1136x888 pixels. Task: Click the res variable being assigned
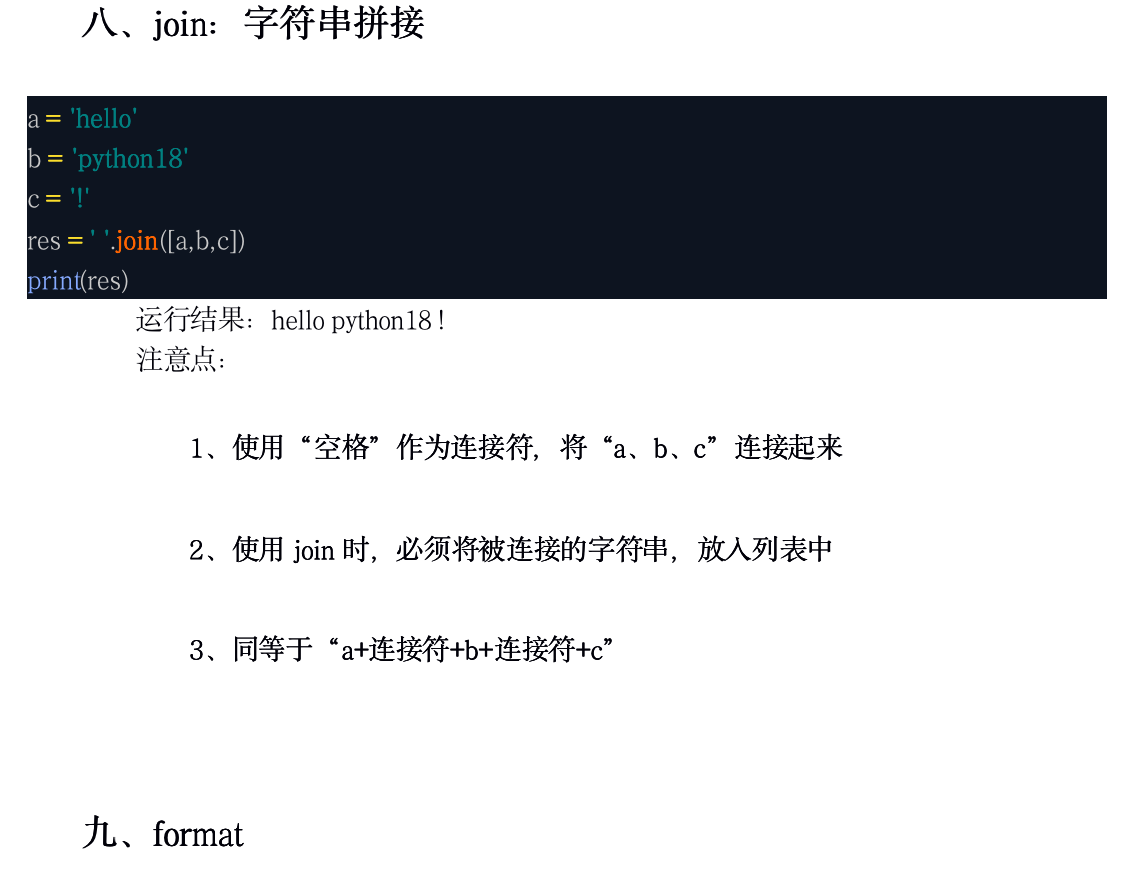tap(44, 241)
